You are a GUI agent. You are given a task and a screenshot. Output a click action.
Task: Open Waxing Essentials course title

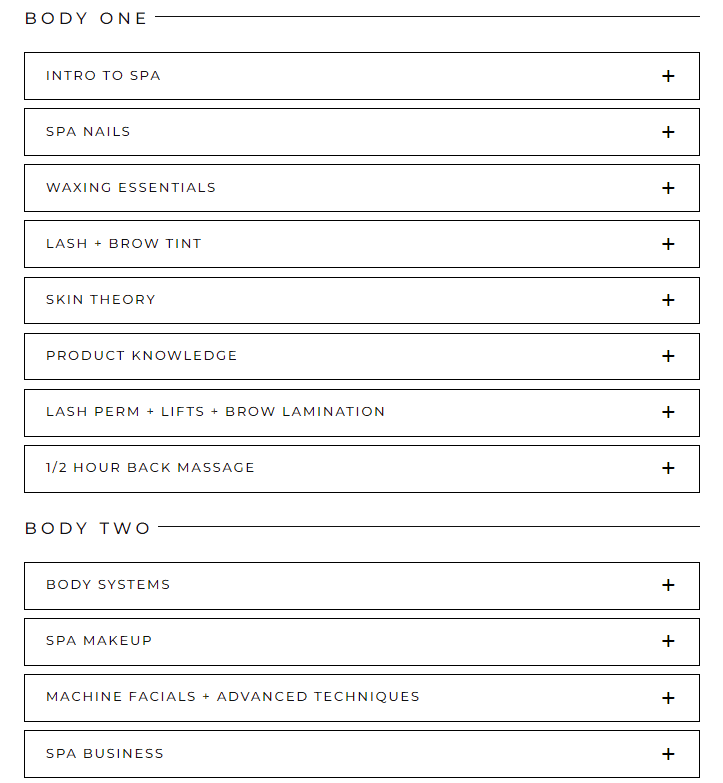tap(131, 188)
